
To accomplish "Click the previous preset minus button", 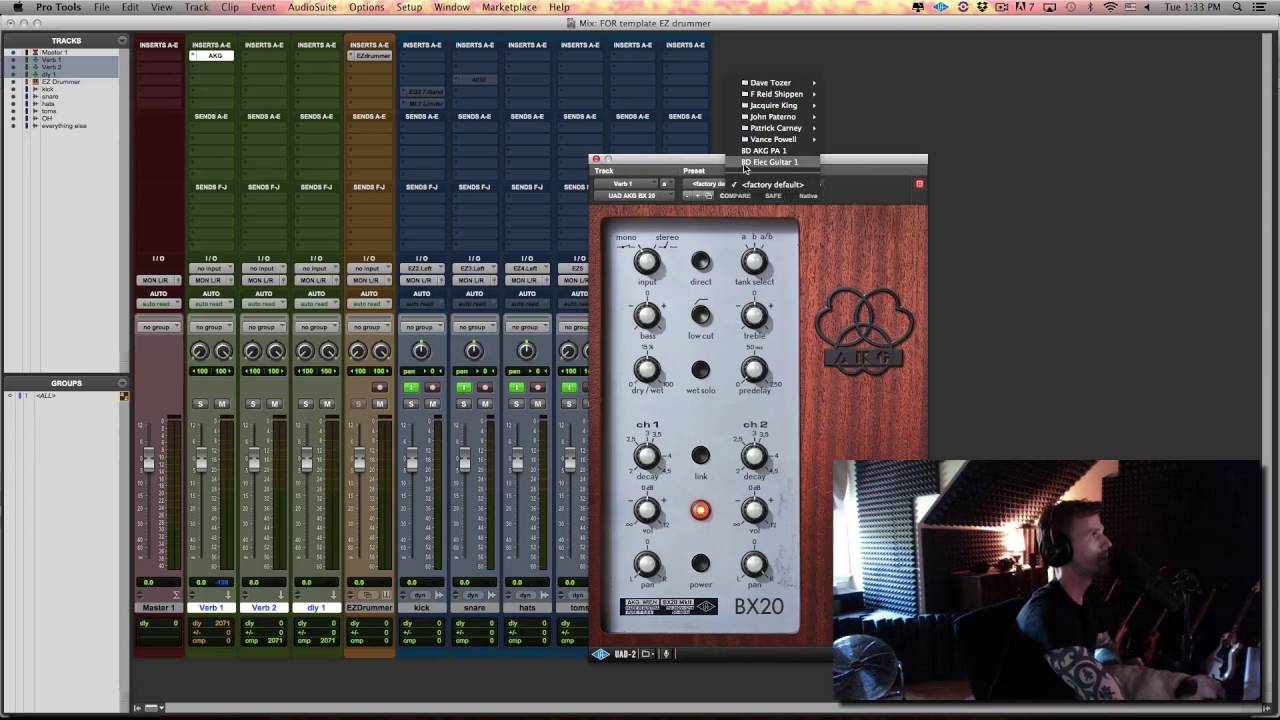I will click(687, 196).
